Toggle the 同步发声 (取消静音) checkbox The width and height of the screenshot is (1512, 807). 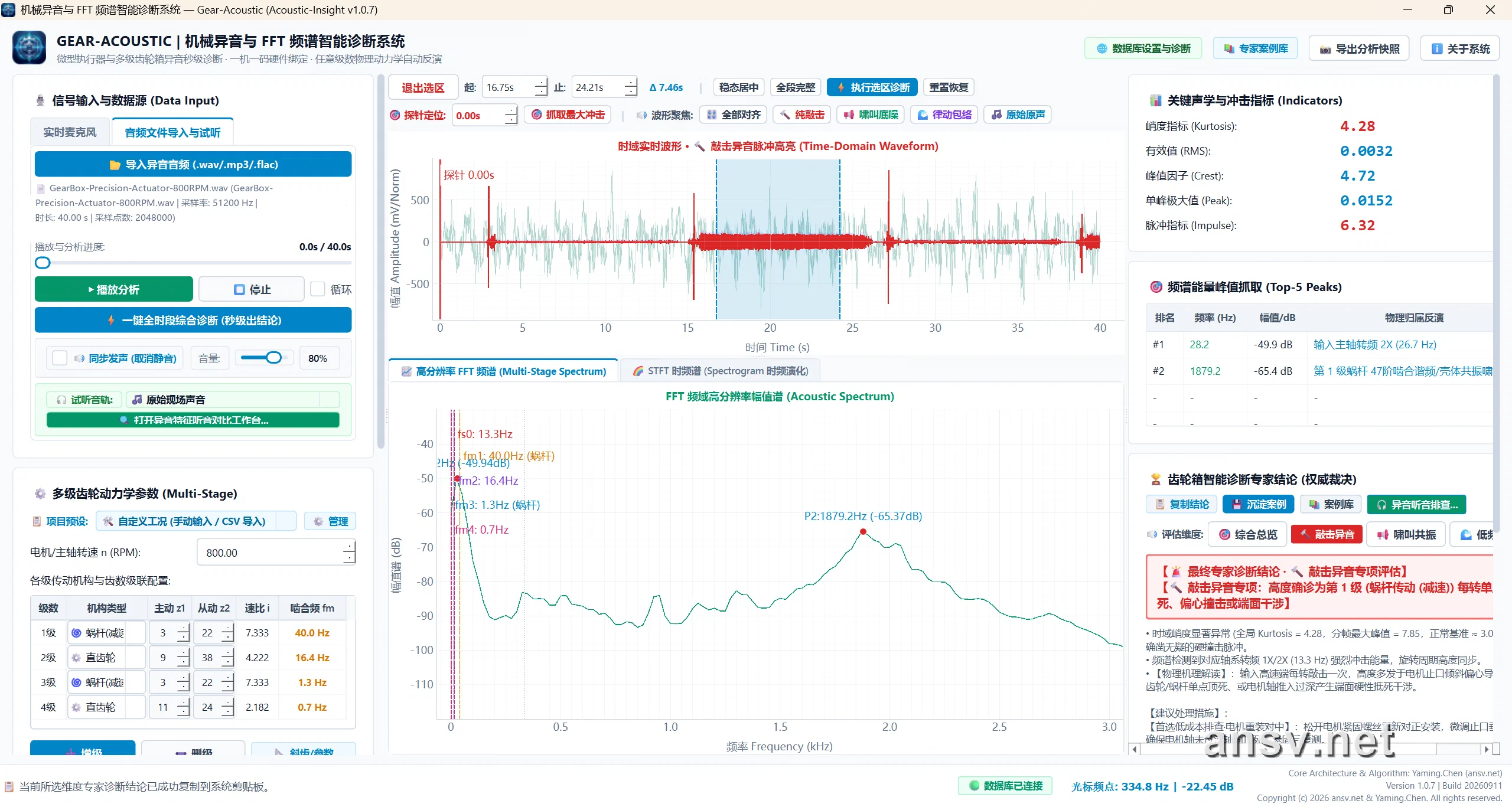pyautogui.click(x=60, y=358)
